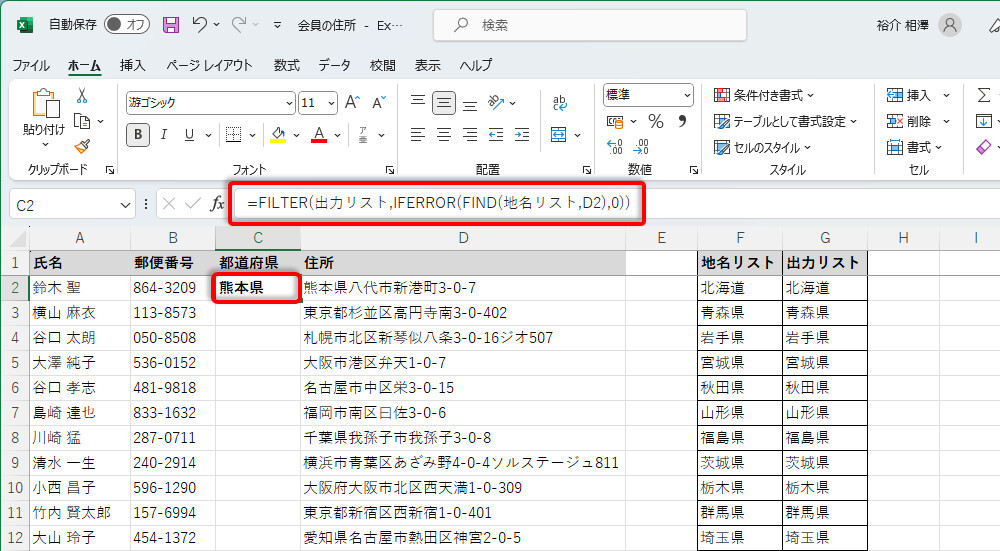Center-align text horizontally
The image size is (1000, 551).
[x=444, y=134]
